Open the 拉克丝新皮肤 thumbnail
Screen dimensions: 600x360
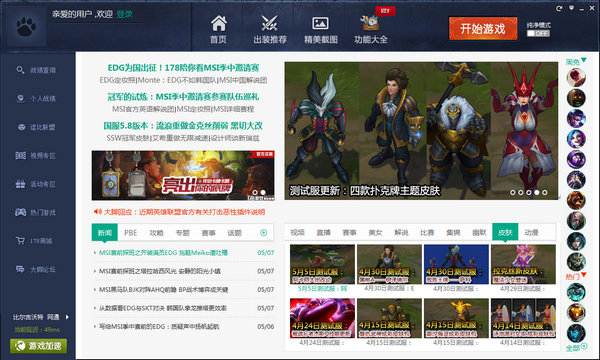[523, 264]
